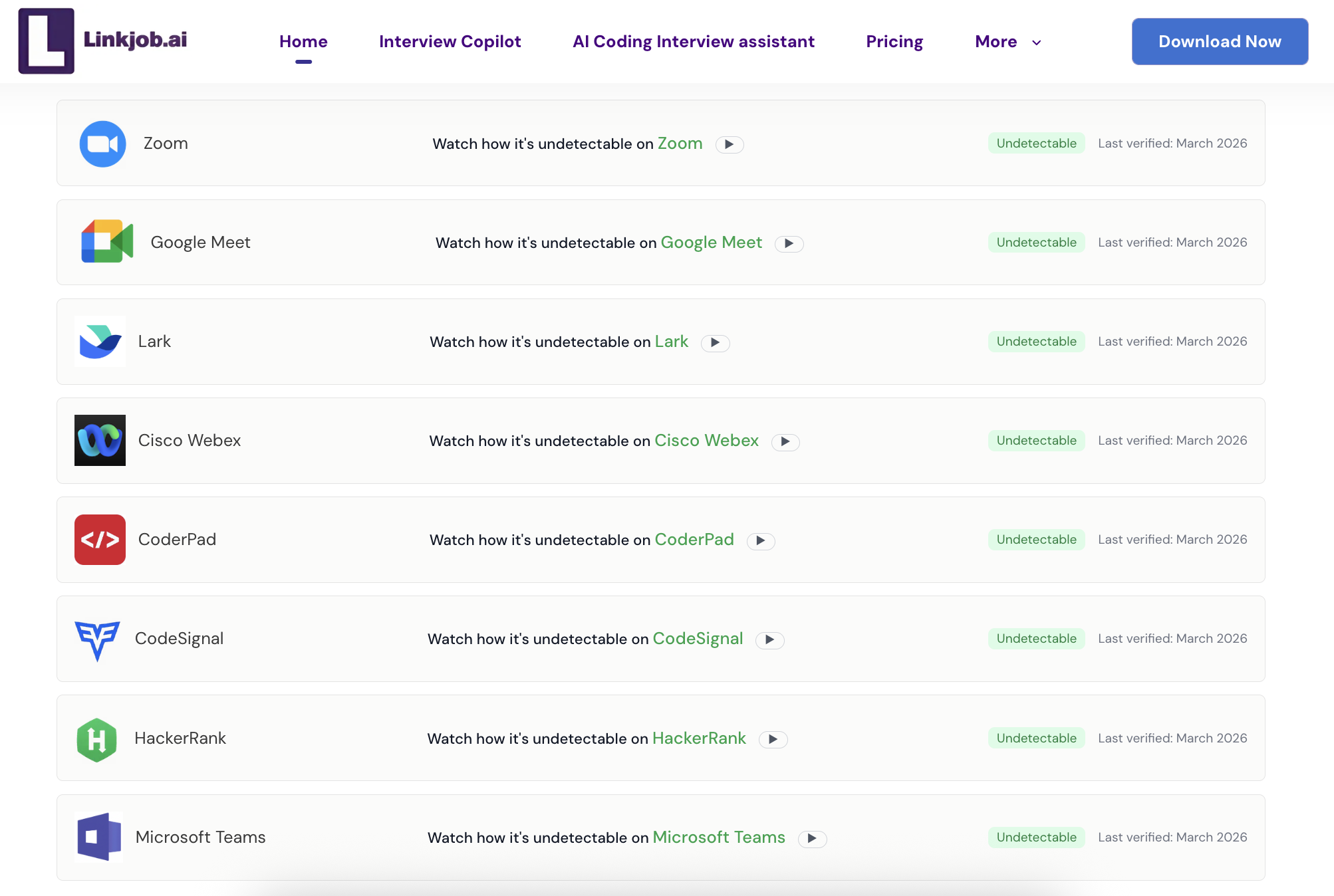Click the Microsoft Teams logo icon
Viewport: 1334px width, 896px height.
point(99,837)
